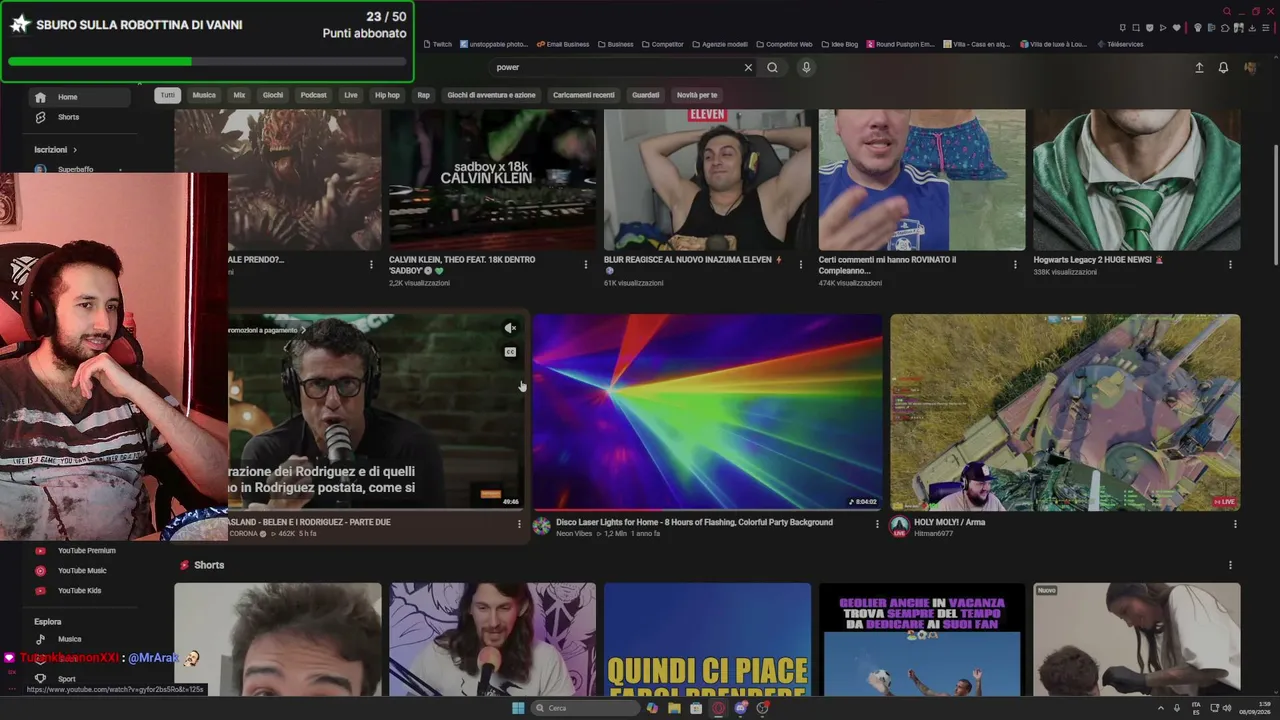The width and height of the screenshot is (1280, 720).
Task: Open the Téléservices bookmark
Action: [1120, 44]
